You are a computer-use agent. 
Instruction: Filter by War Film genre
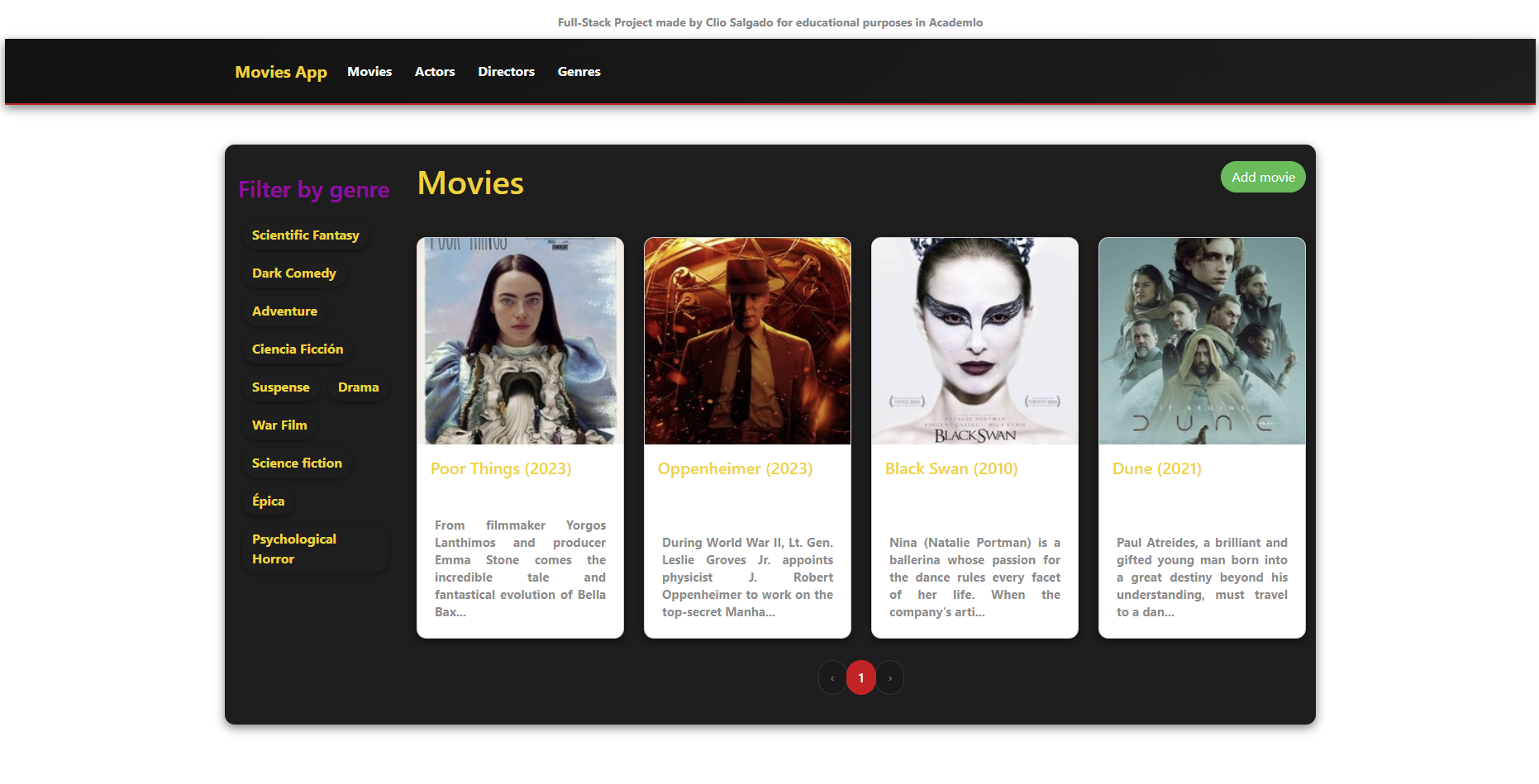click(279, 425)
